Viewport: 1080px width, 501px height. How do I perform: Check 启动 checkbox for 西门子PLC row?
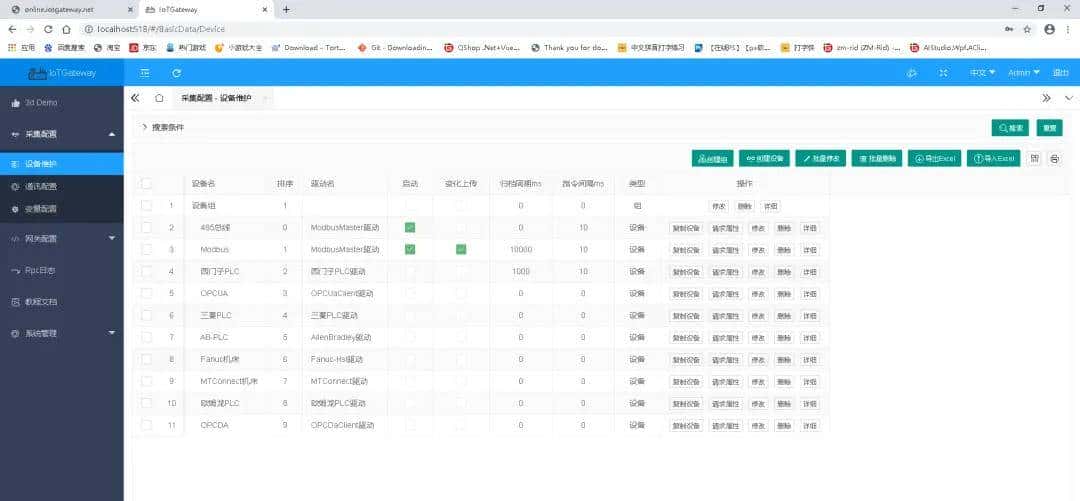[411, 272]
